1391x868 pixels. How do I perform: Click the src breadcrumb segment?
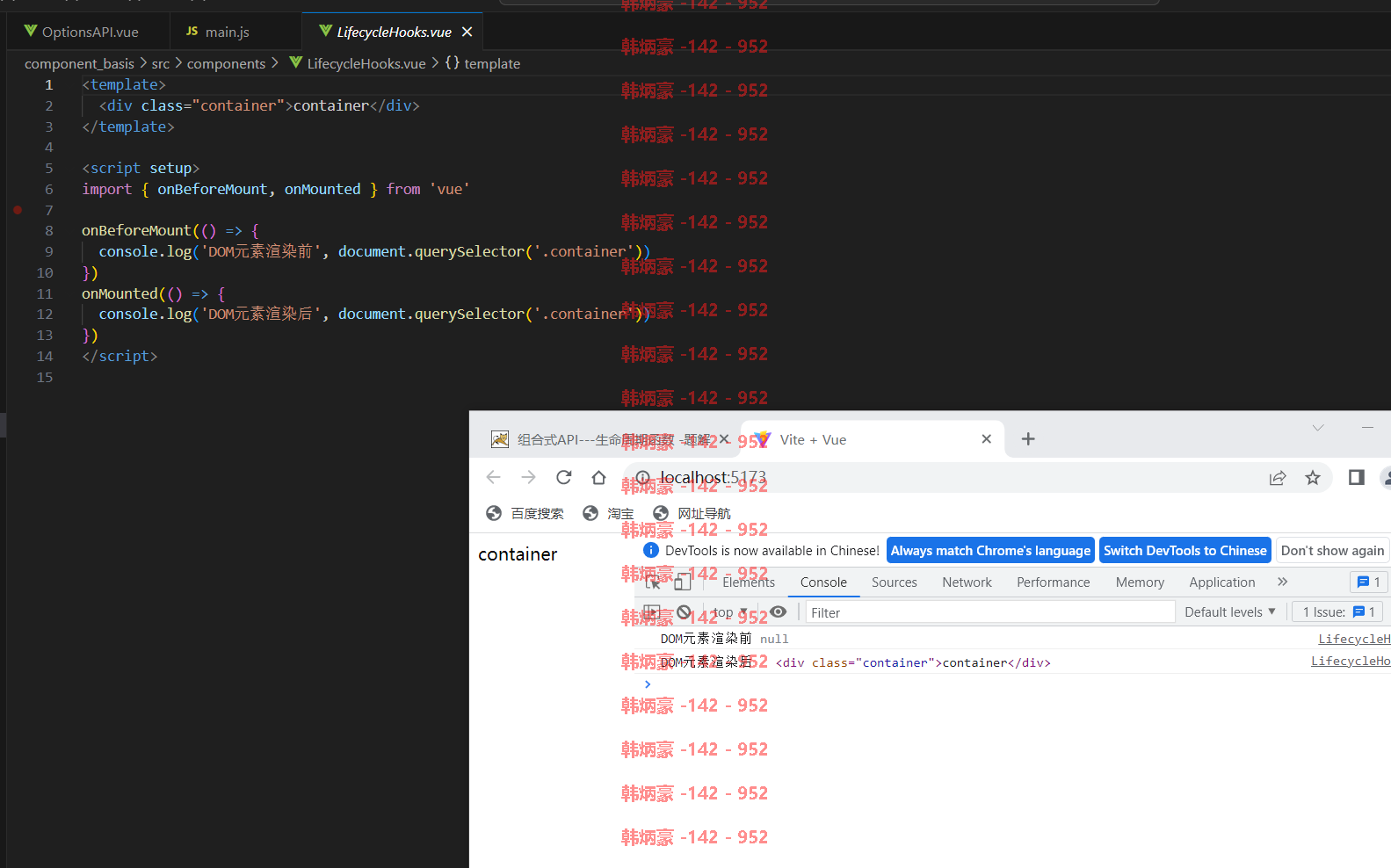(x=161, y=63)
